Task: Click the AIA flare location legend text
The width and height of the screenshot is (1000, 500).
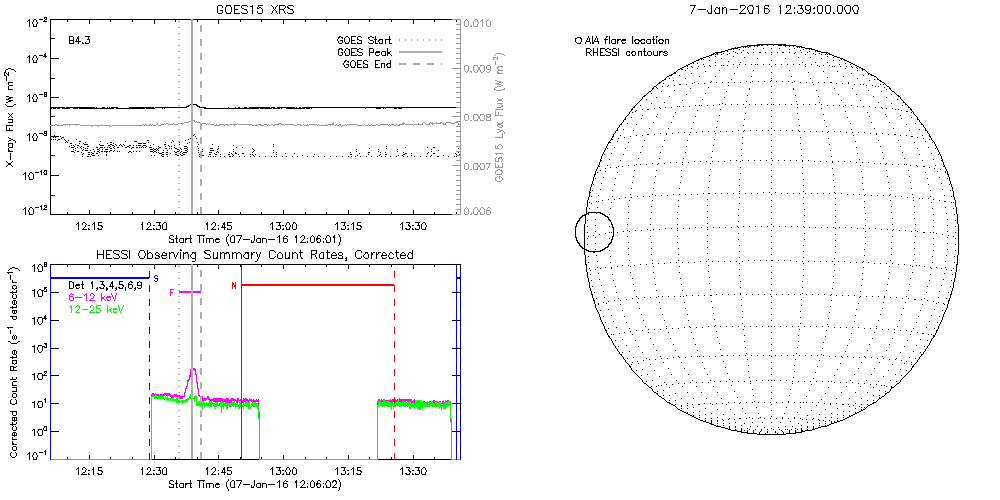Action: coord(626,41)
